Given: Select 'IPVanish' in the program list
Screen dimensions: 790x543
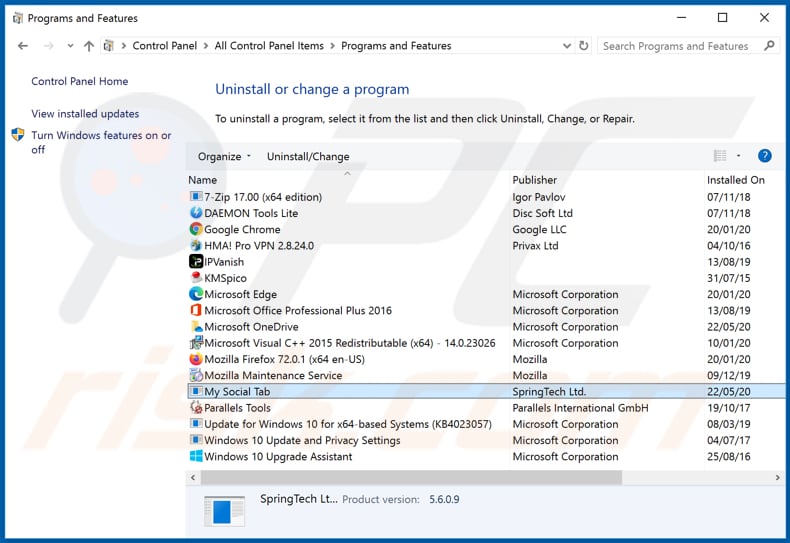Looking at the screenshot, I should pyautogui.click(x=486, y=262).
